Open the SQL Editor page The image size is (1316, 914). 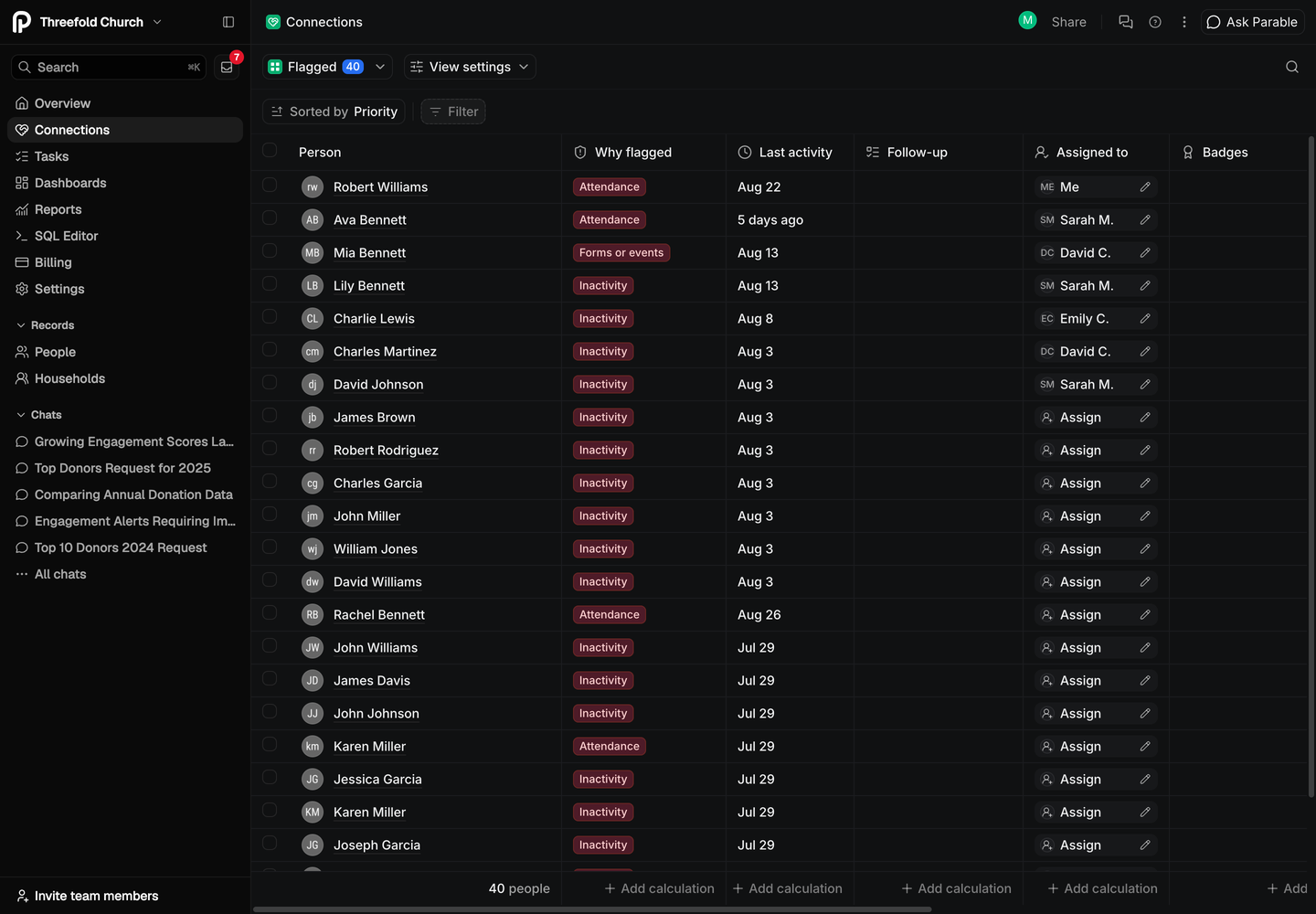point(125,236)
